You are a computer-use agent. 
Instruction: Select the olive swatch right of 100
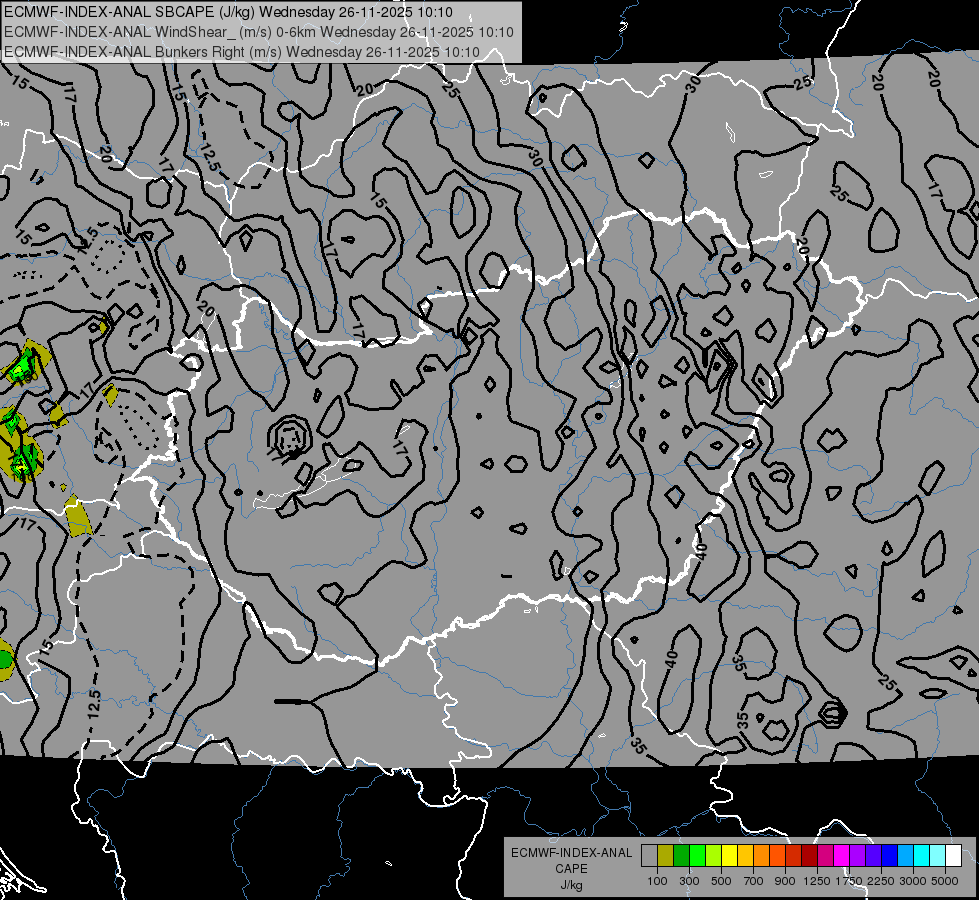(666, 856)
